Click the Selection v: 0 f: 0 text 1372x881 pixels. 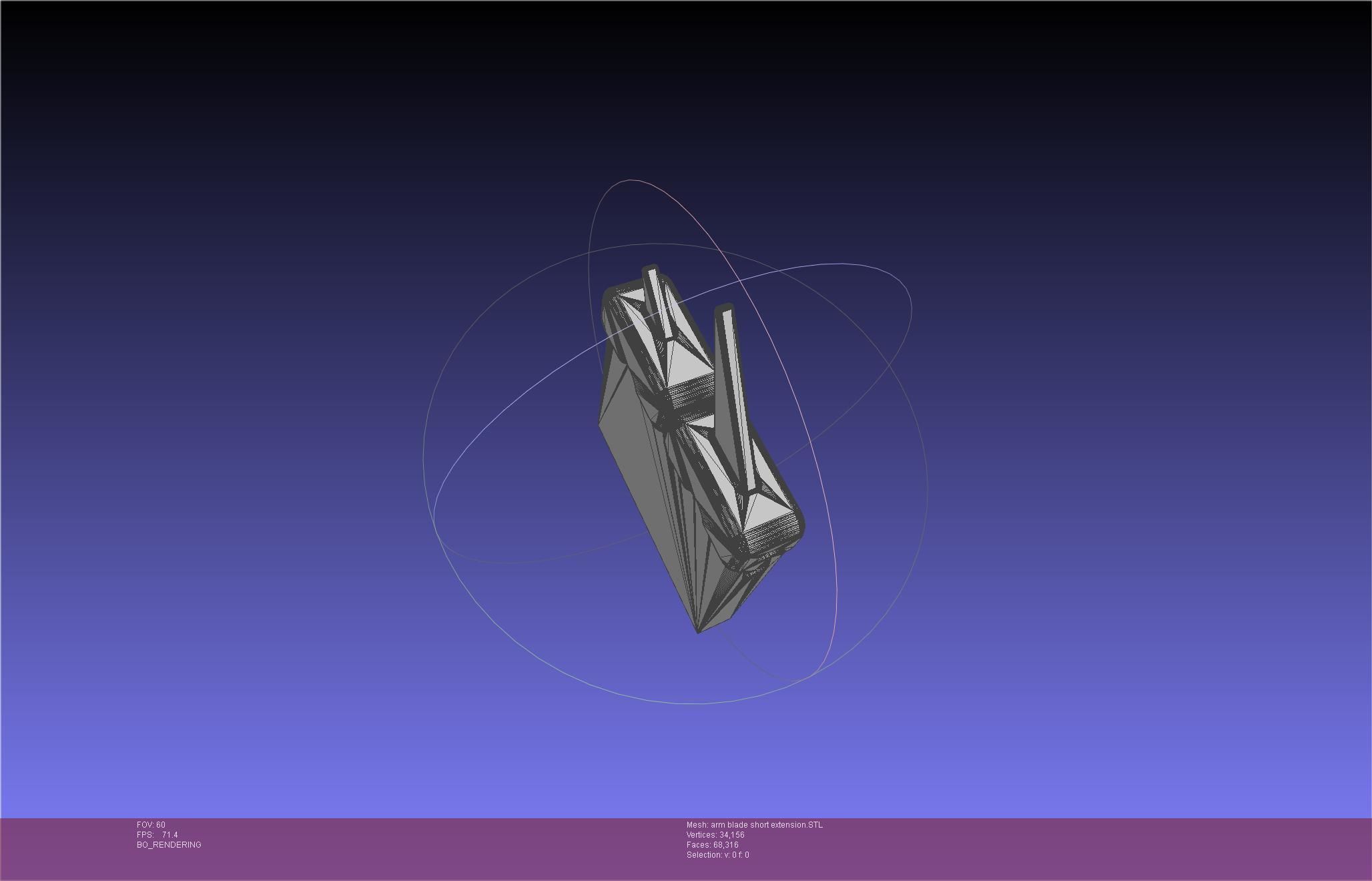[717, 855]
